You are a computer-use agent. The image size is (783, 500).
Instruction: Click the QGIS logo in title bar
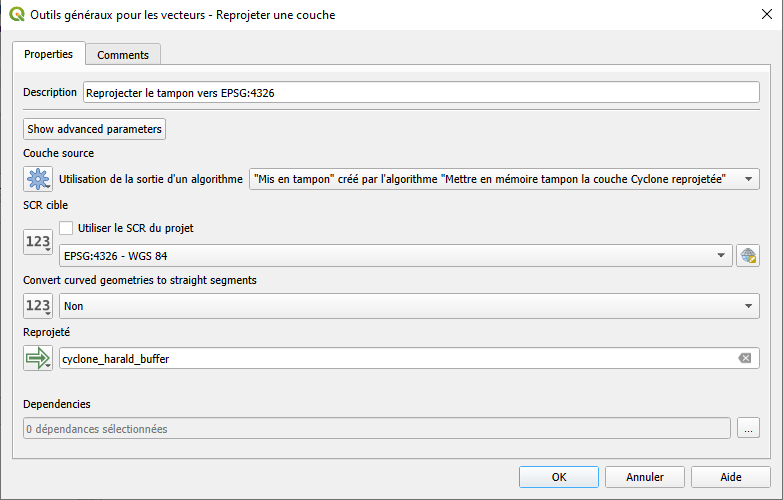tap(17, 15)
